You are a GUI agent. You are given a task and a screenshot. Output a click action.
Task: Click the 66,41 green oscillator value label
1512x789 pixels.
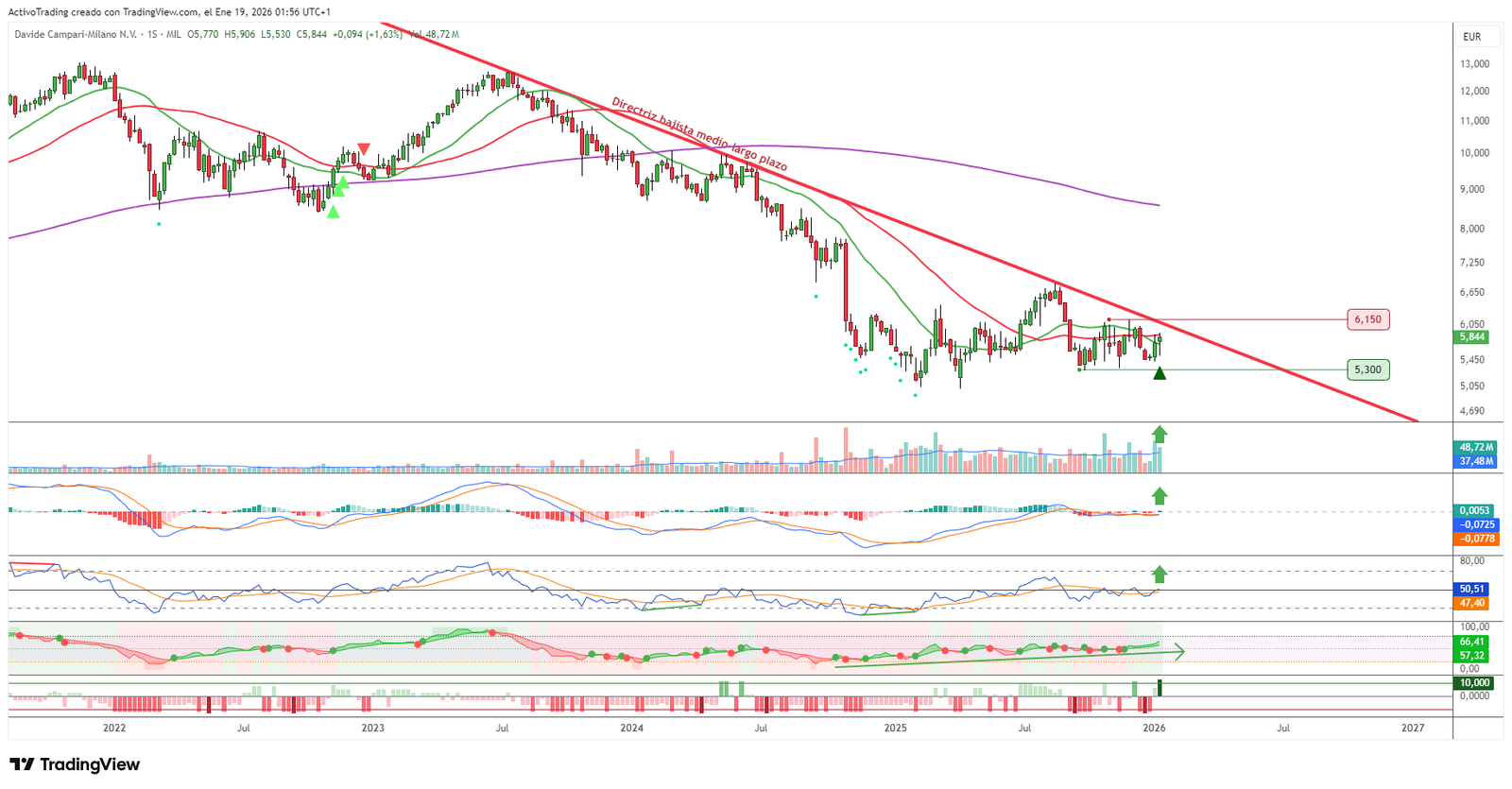[x=1471, y=642]
